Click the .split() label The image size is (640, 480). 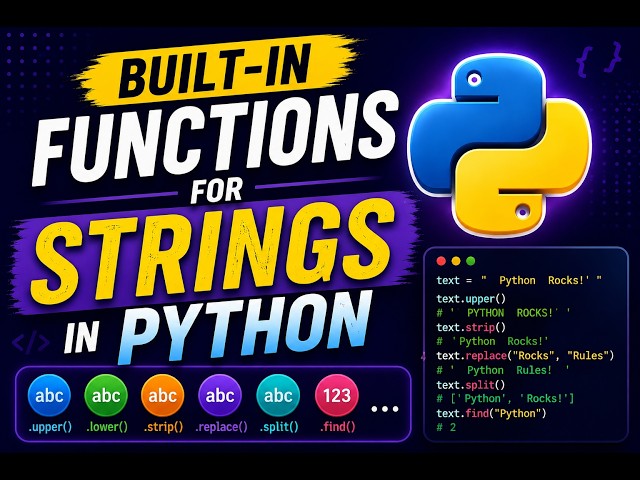point(279,427)
